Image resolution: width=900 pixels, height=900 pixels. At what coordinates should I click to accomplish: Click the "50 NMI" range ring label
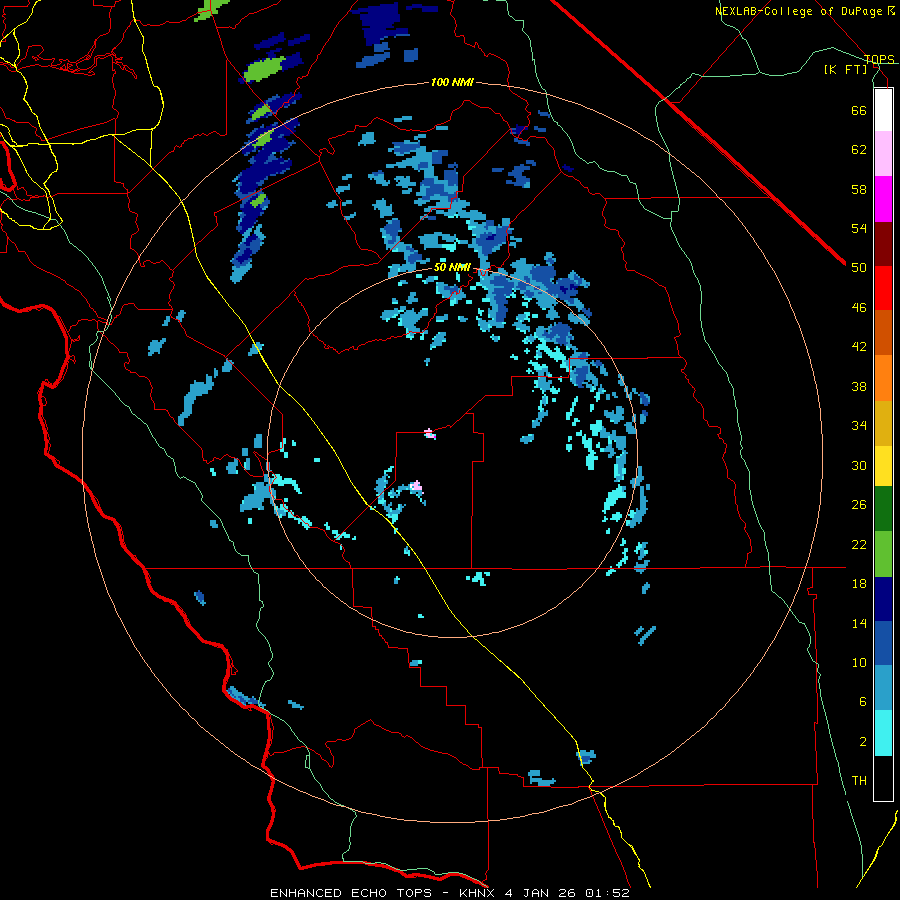pyautogui.click(x=452, y=267)
